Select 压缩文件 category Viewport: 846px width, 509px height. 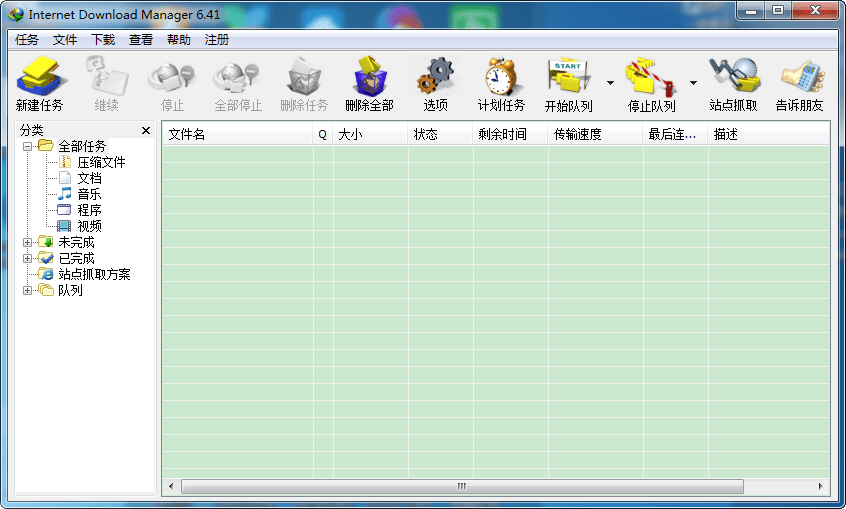(x=101, y=162)
